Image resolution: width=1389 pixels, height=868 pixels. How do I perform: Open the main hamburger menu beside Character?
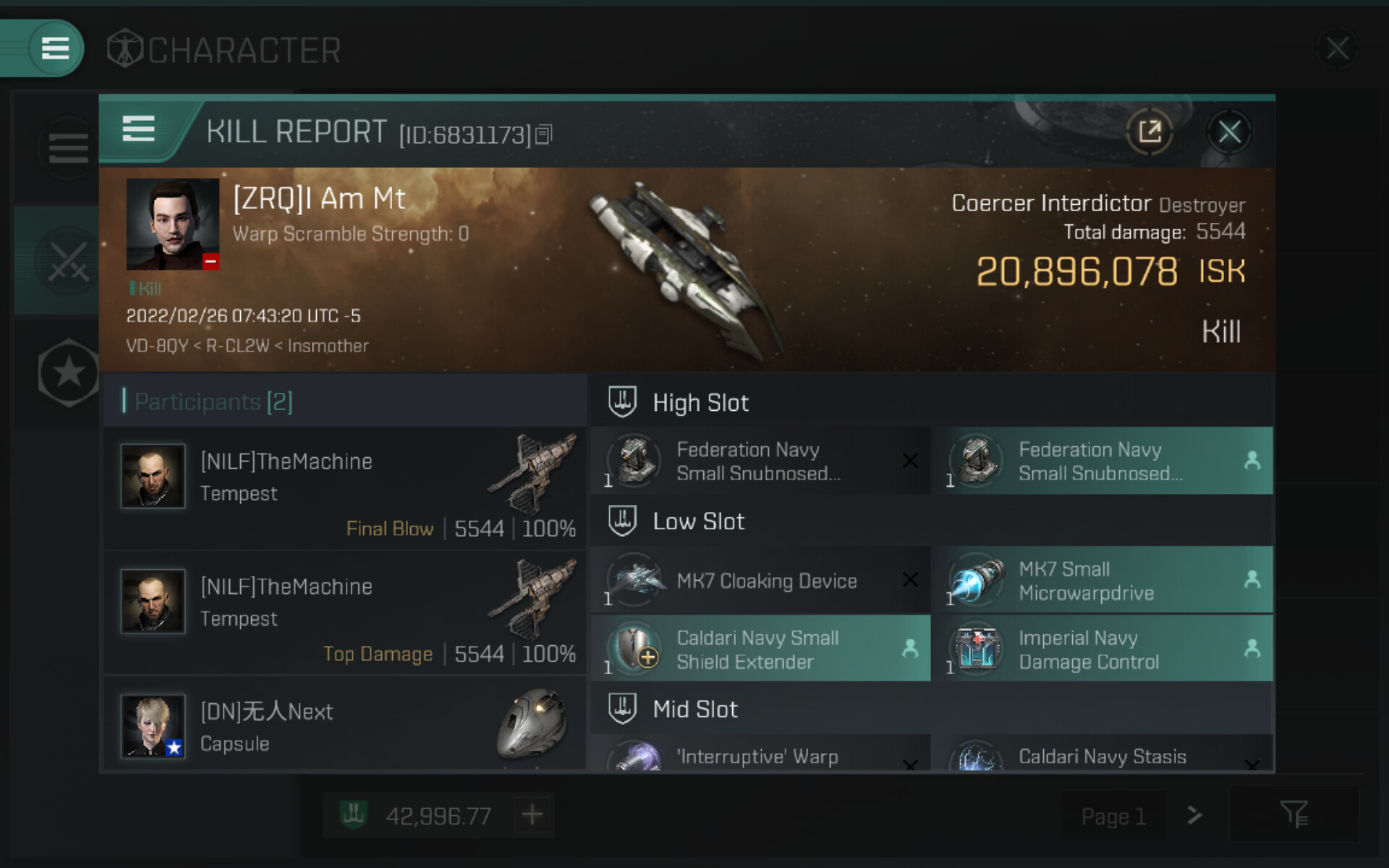click(55, 48)
